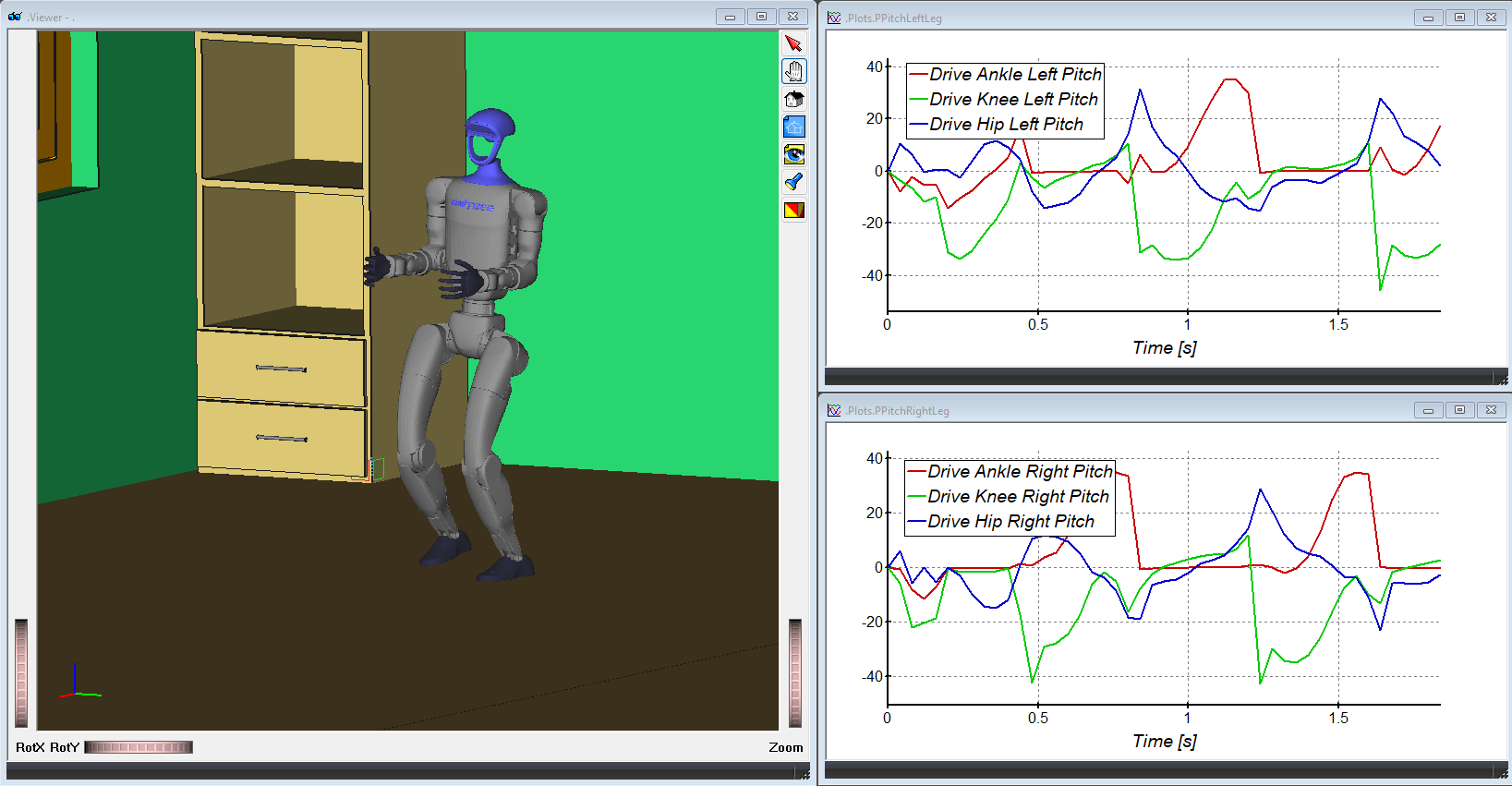The width and height of the screenshot is (1512, 786).
Task: Click the RotX vertical rotation slider
Action: (x=21, y=673)
